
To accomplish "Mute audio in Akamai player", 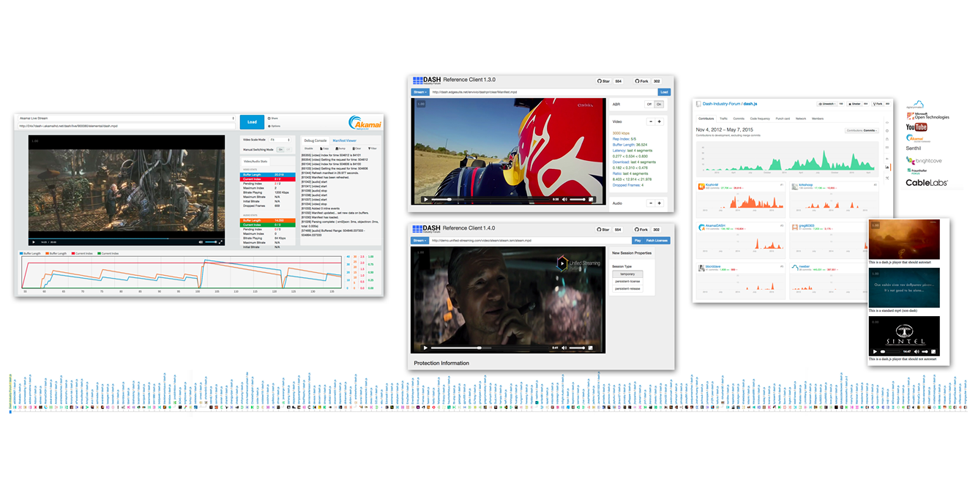I will pyautogui.click(x=201, y=242).
